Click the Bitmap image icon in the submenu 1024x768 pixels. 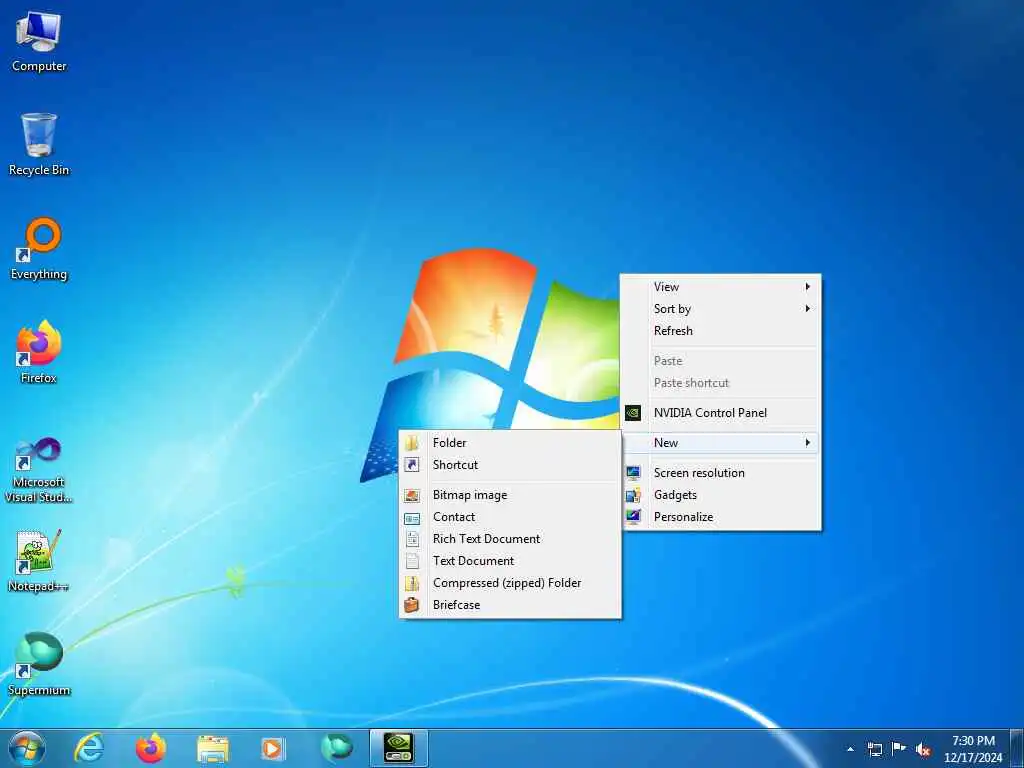click(x=411, y=496)
